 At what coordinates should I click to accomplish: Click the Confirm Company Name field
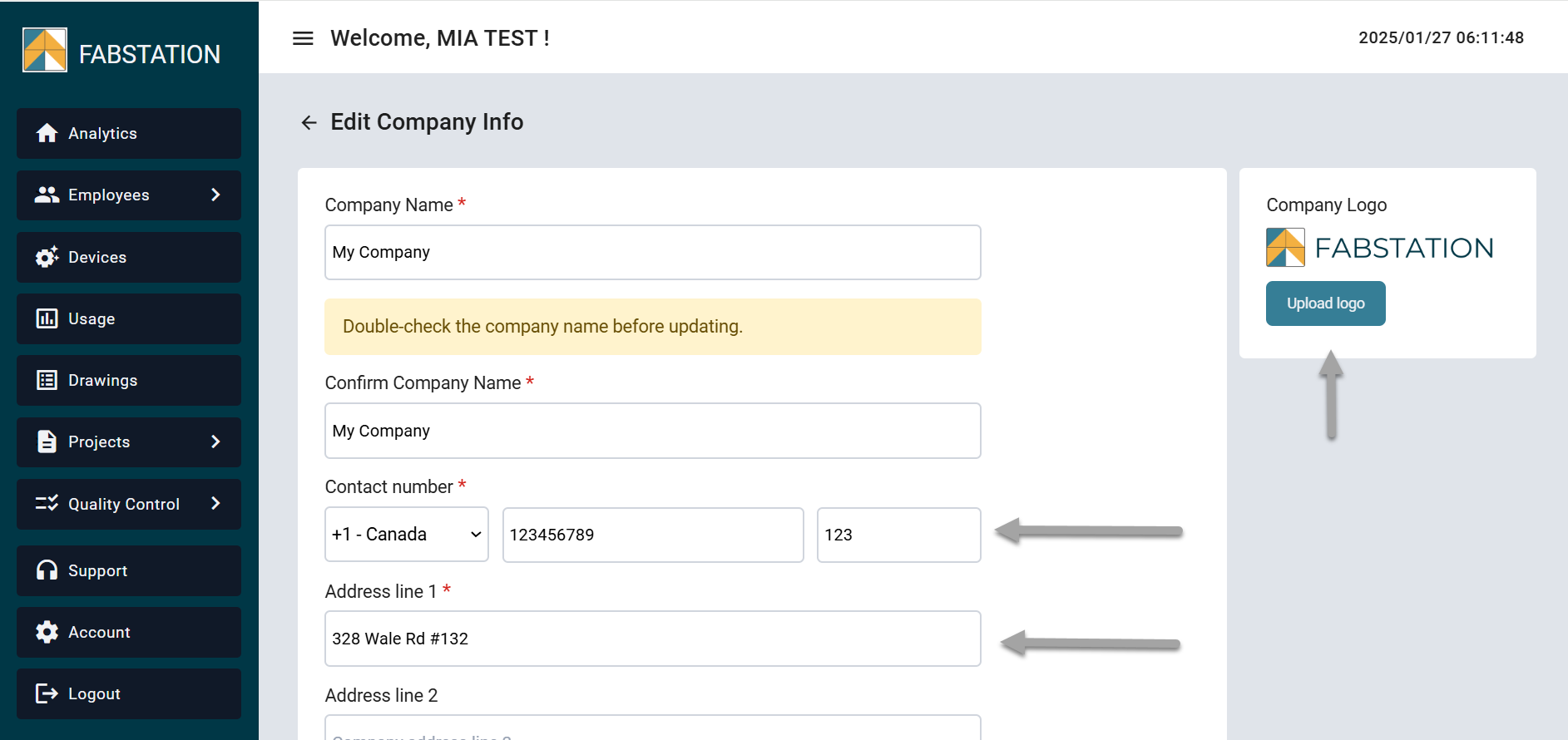(652, 431)
